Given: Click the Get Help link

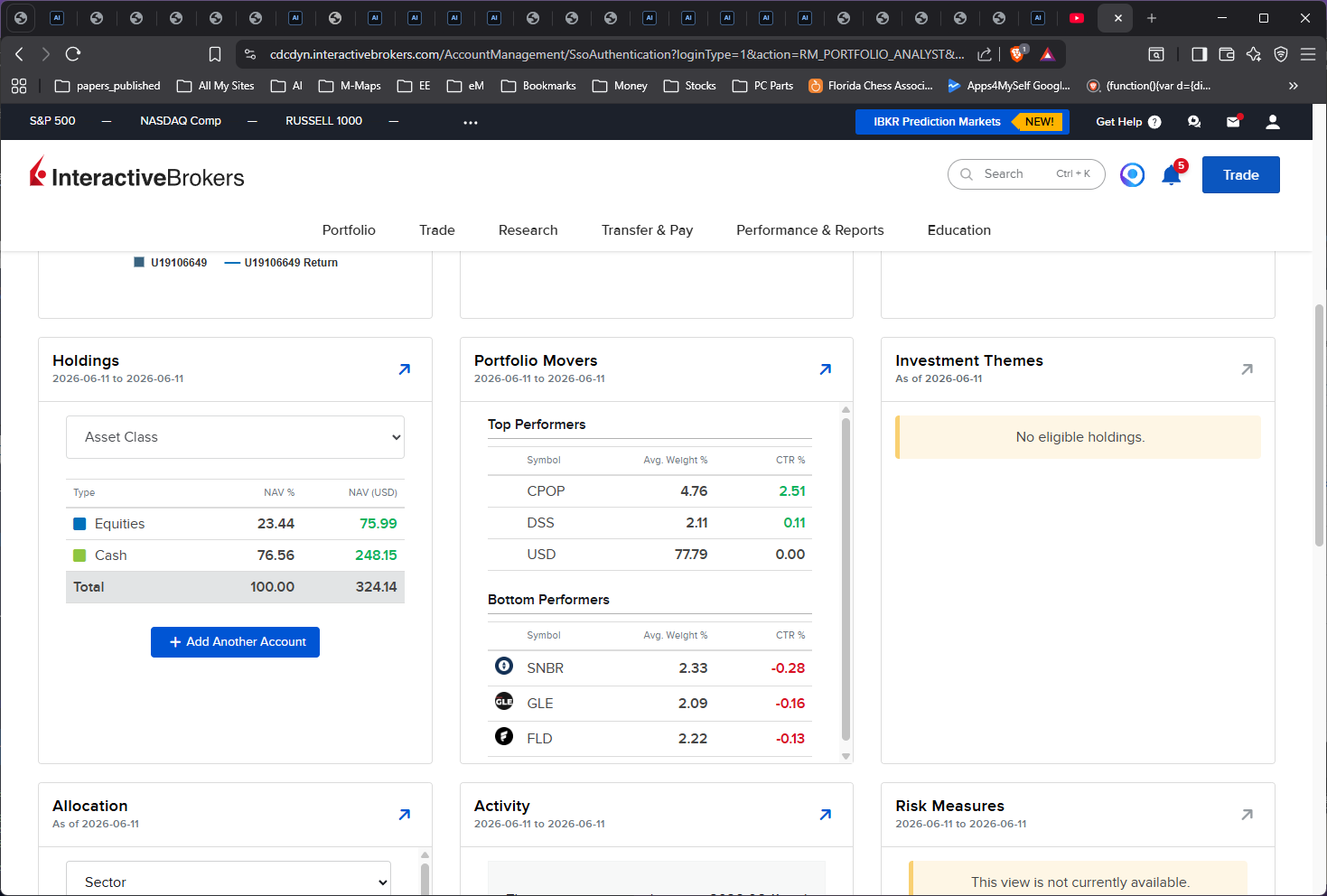Looking at the screenshot, I should pyautogui.click(x=1128, y=122).
